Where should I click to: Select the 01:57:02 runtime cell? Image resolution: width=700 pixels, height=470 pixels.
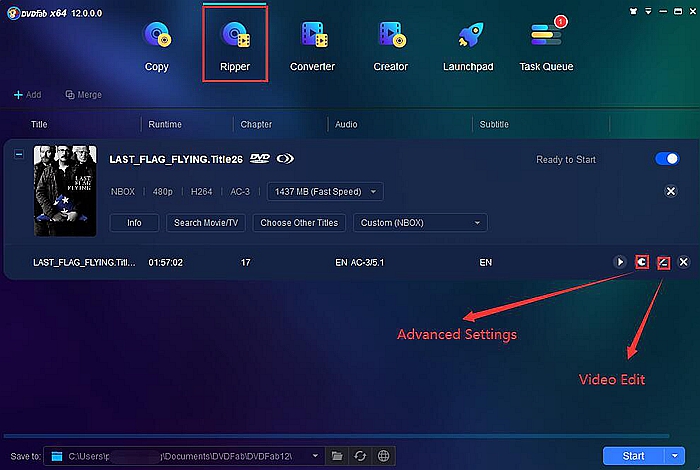tap(166, 262)
